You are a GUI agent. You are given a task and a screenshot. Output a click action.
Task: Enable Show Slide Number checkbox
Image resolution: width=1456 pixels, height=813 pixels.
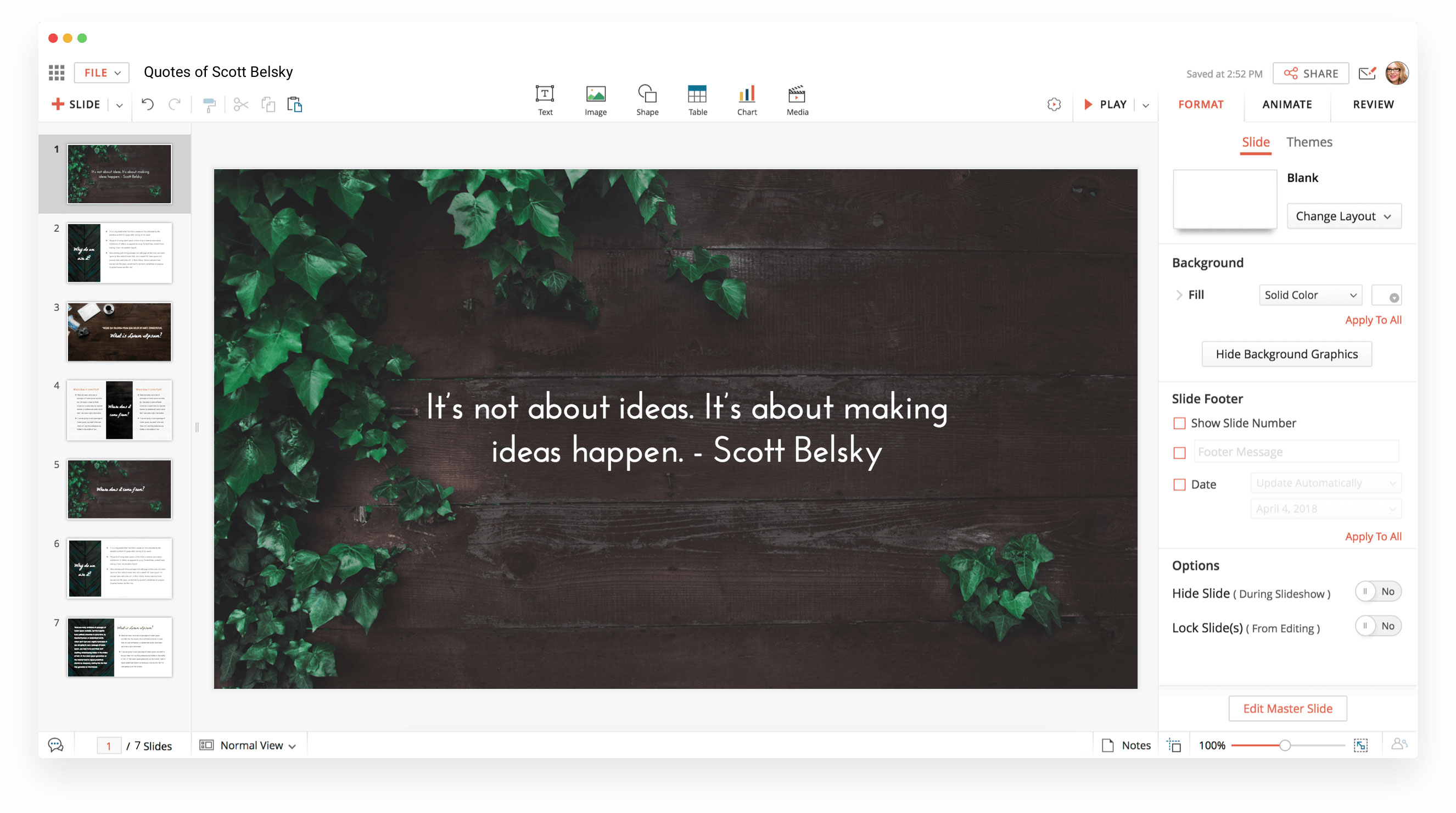1180,423
